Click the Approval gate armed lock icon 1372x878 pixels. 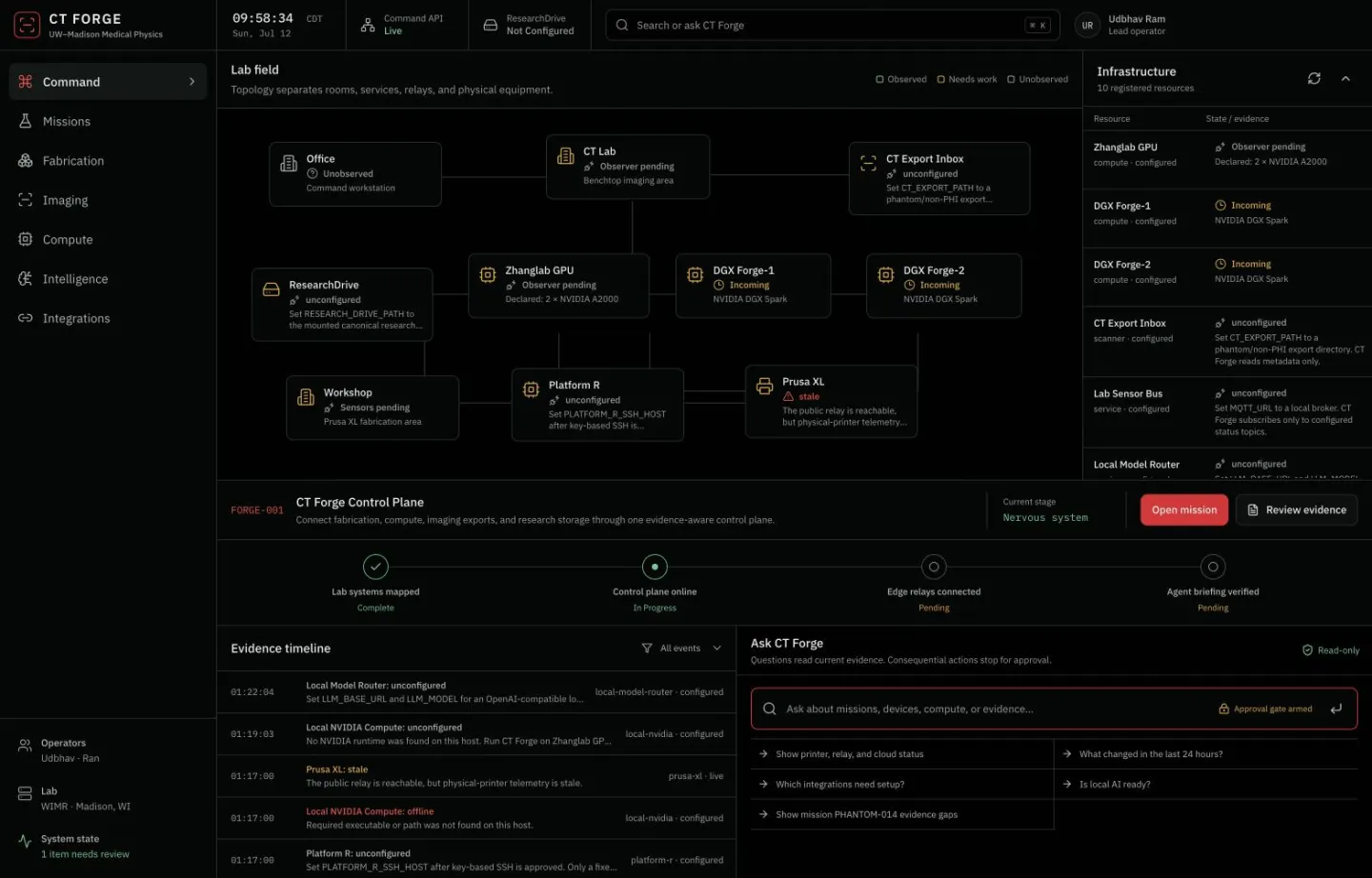[1223, 708]
